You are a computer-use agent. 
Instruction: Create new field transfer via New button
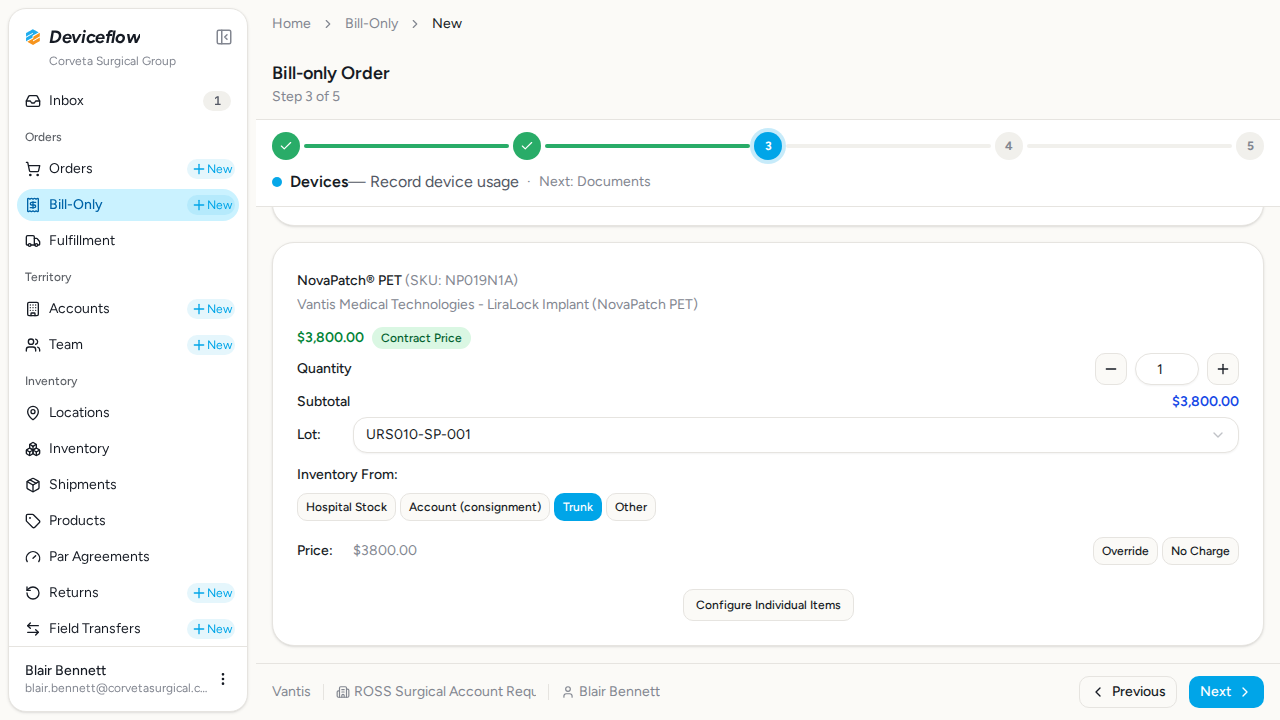pyautogui.click(x=211, y=629)
